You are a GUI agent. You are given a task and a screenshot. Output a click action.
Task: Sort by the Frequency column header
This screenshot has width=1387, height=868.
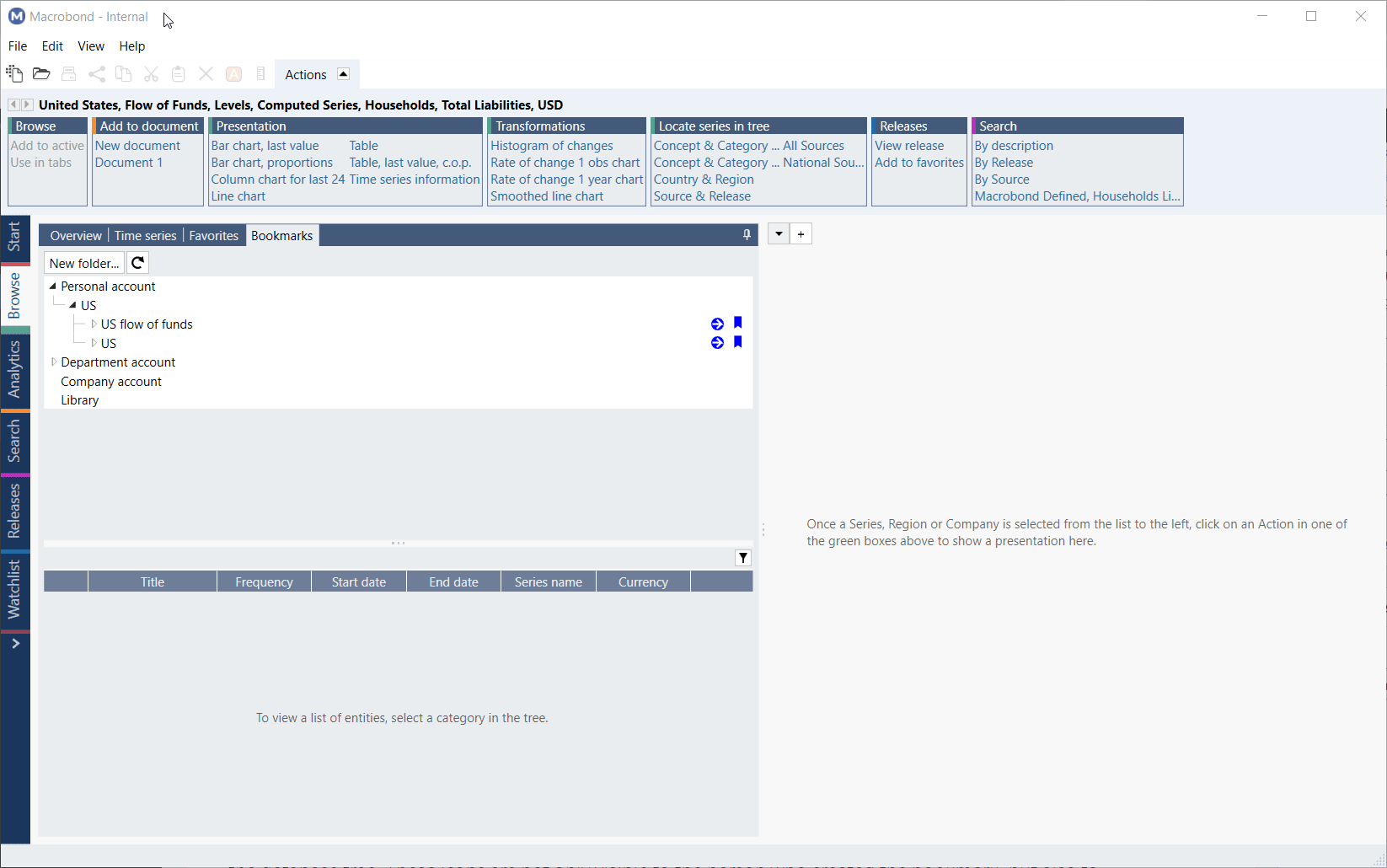pos(265,582)
